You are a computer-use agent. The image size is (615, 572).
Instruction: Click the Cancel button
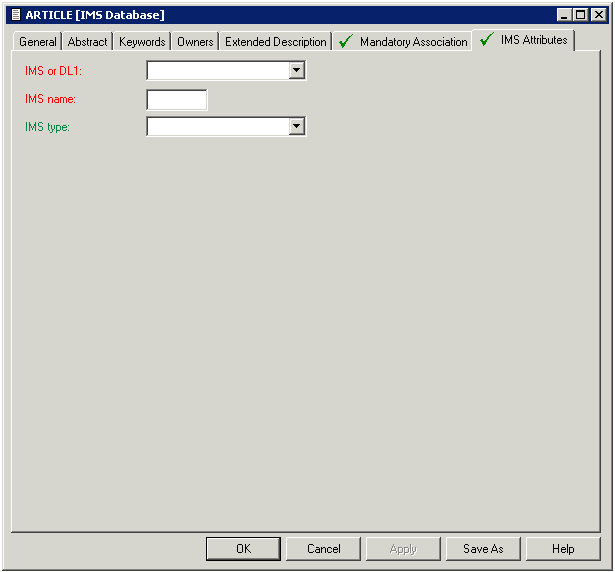click(323, 549)
